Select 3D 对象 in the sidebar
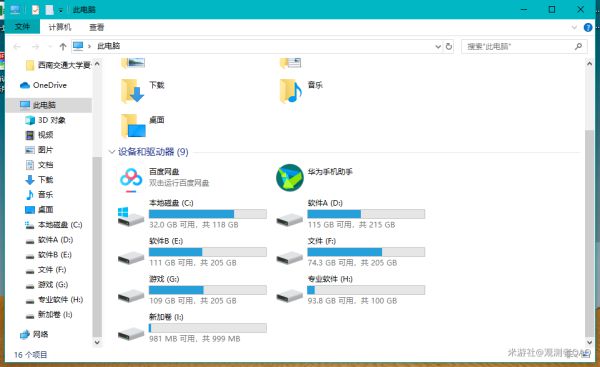The image size is (600, 367). pyautogui.click(x=51, y=120)
